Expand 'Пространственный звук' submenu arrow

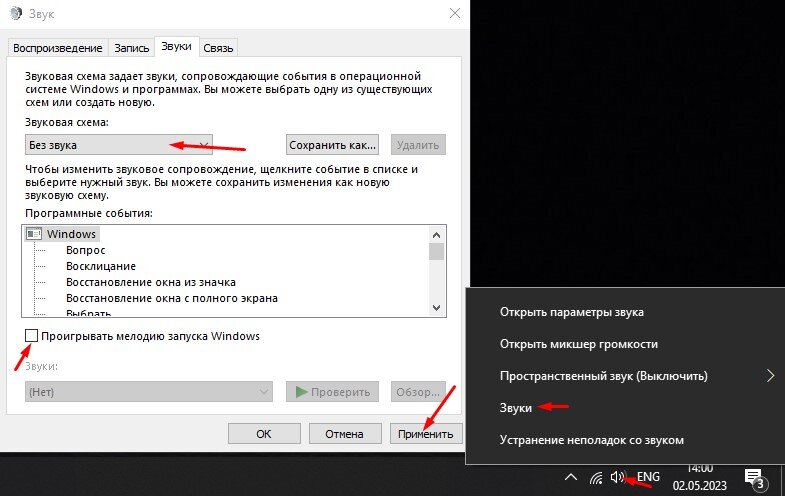pos(770,375)
